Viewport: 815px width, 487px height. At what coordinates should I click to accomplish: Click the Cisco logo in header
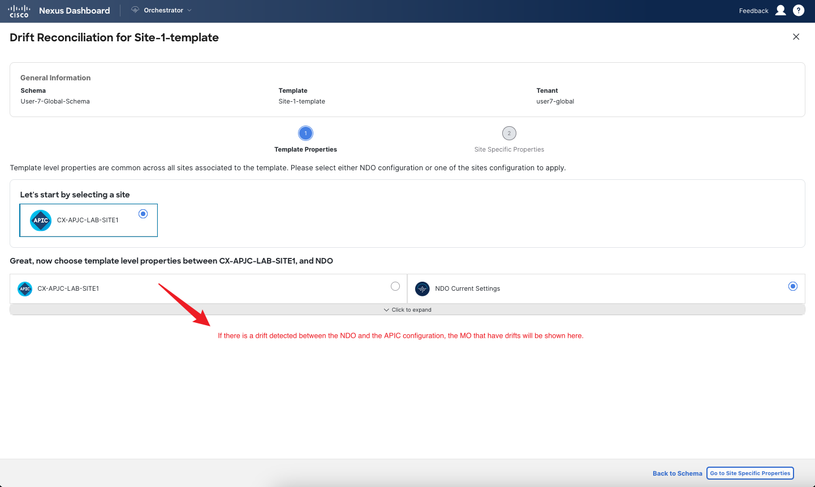coord(19,10)
